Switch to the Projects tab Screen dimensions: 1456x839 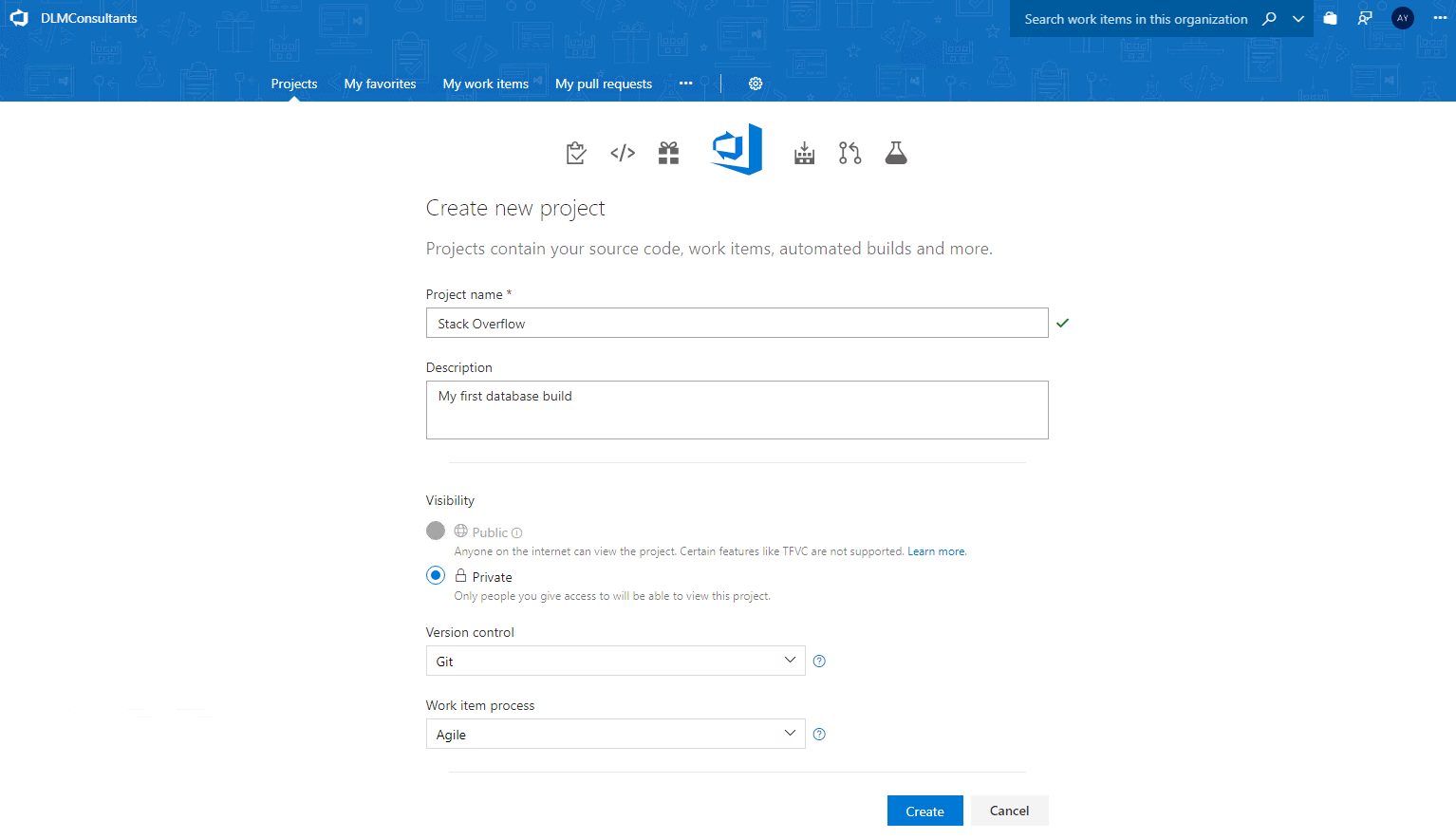click(294, 84)
